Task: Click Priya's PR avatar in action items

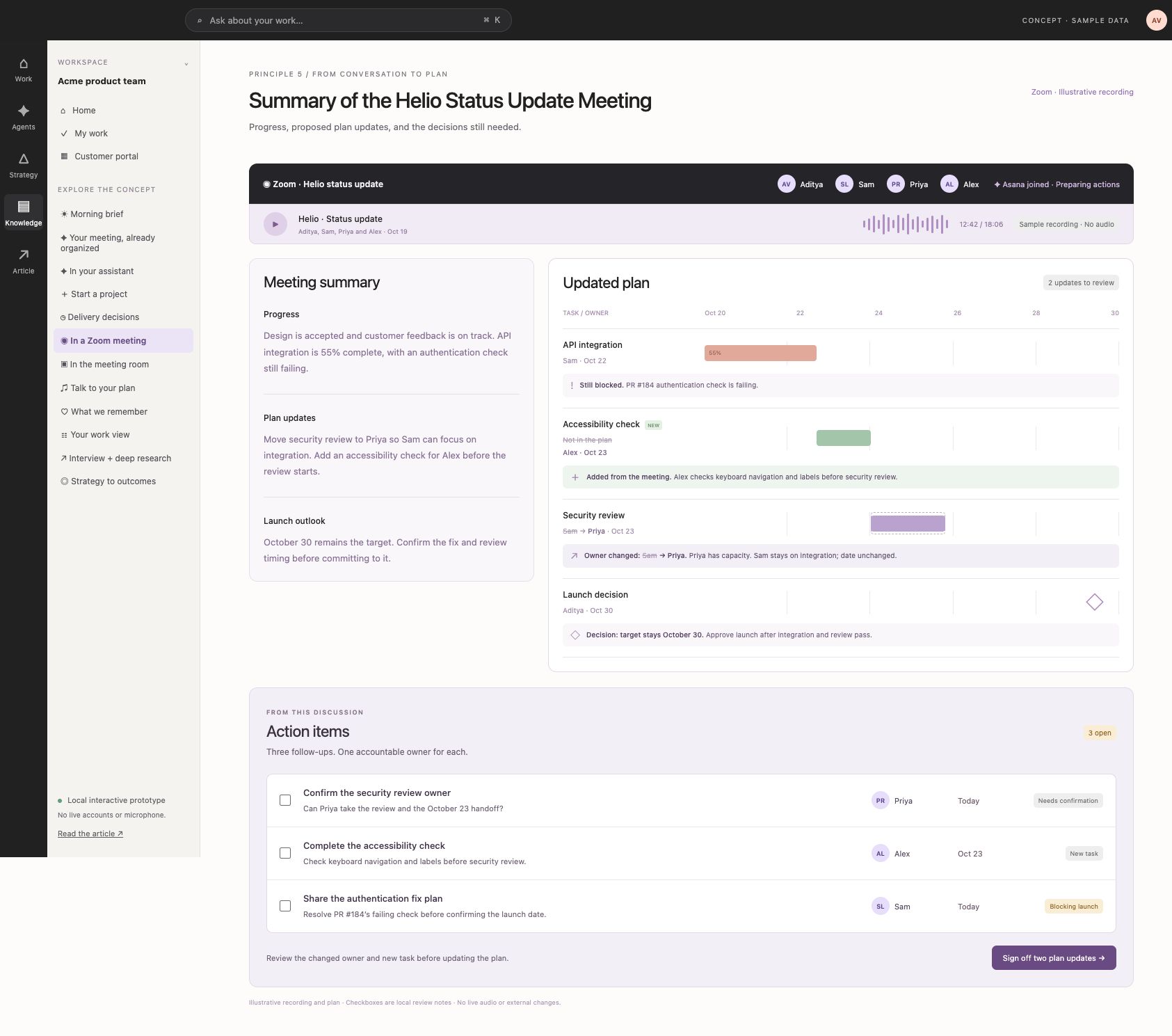Action: pyautogui.click(x=881, y=801)
